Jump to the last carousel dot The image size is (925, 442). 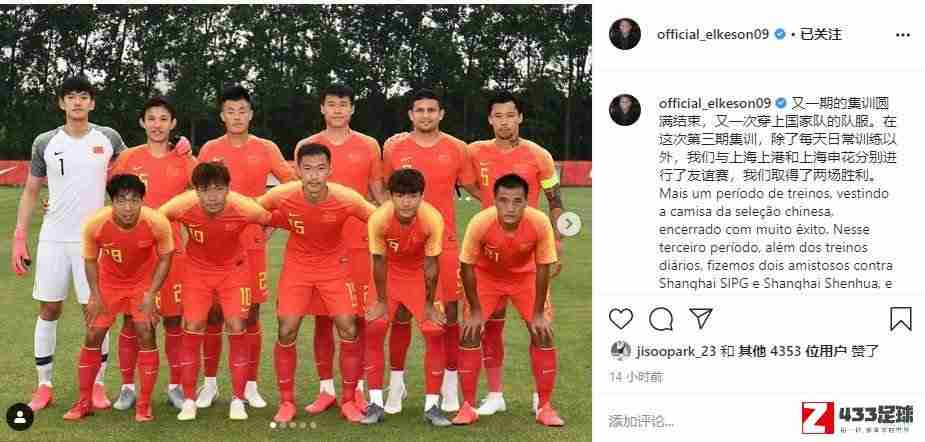[x=313, y=425]
